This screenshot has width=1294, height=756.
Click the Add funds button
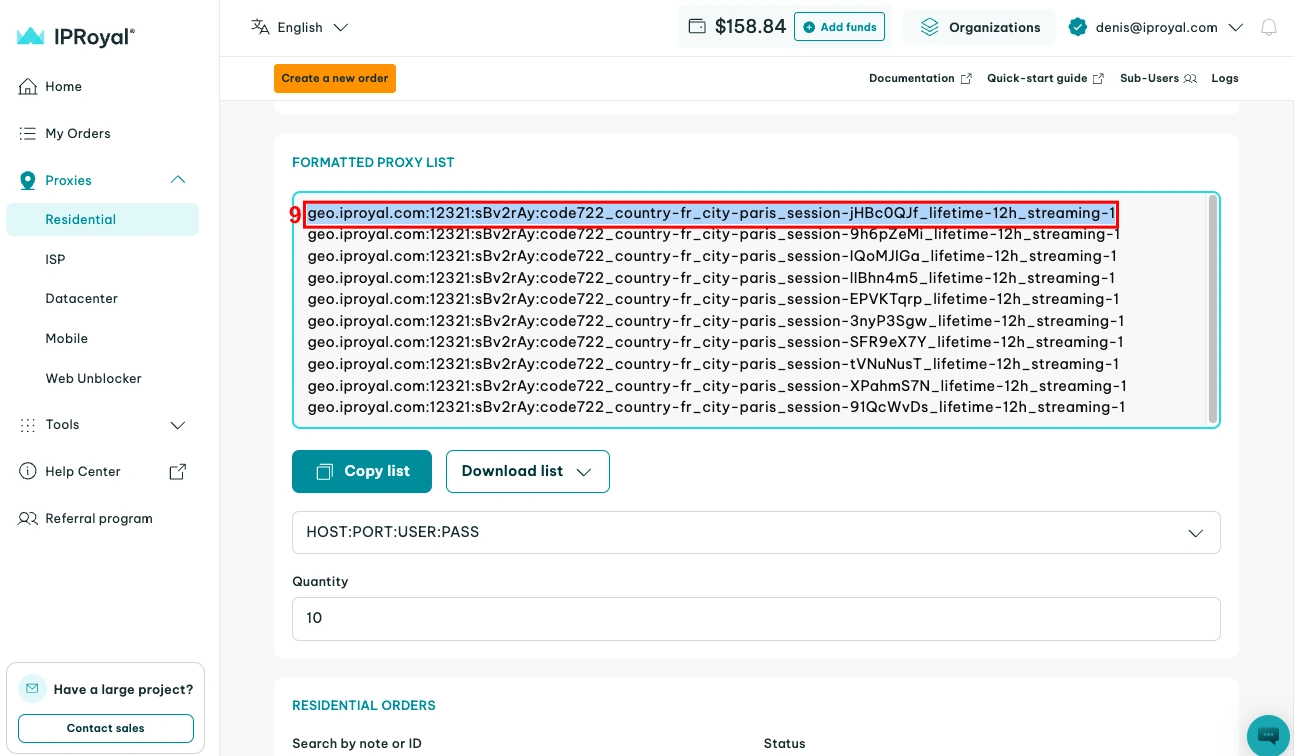click(839, 27)
